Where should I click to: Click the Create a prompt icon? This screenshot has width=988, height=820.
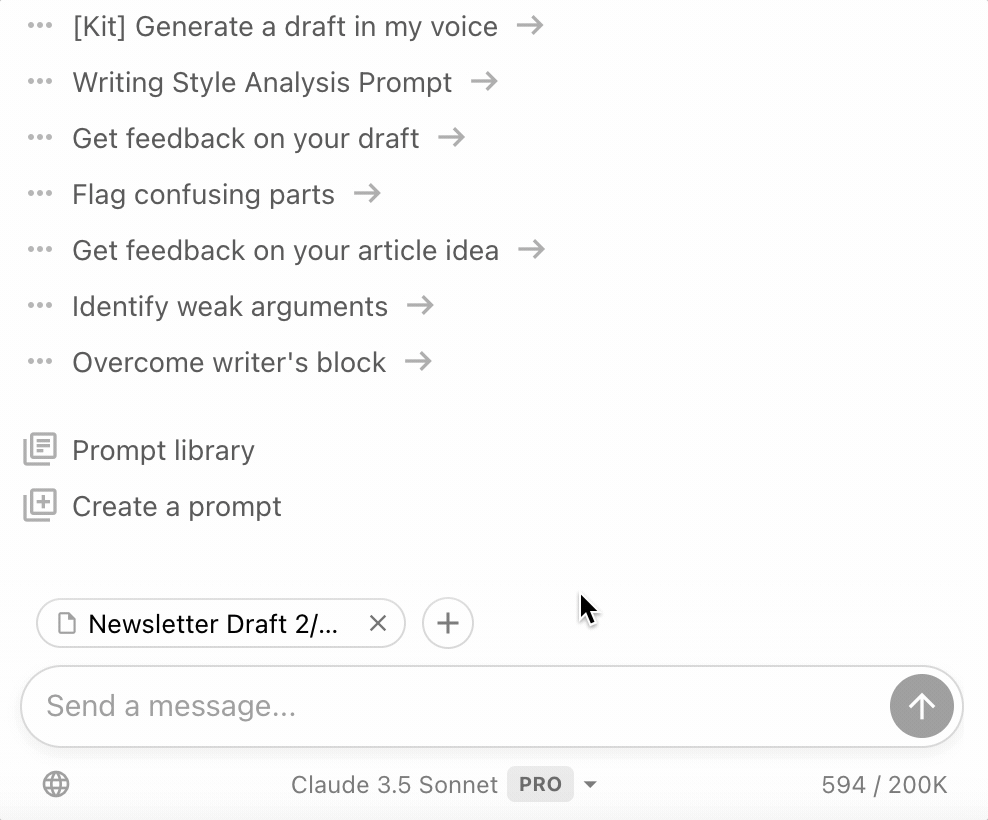point(40,506)
